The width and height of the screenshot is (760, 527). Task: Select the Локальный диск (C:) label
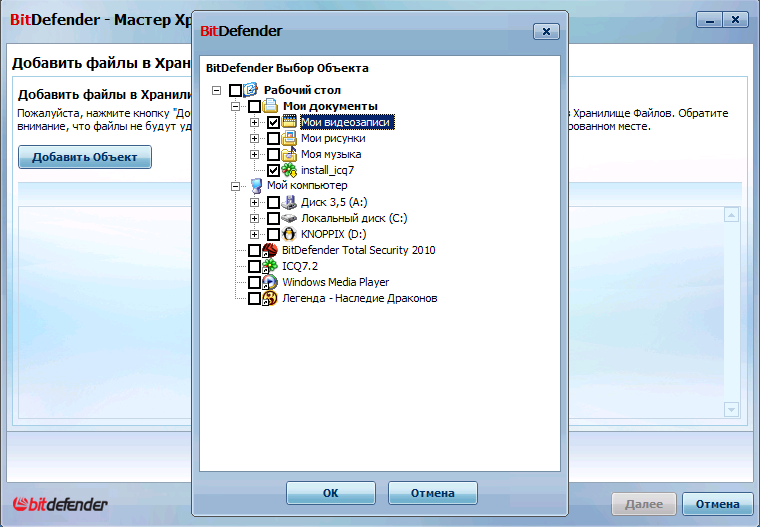[354, 218]
